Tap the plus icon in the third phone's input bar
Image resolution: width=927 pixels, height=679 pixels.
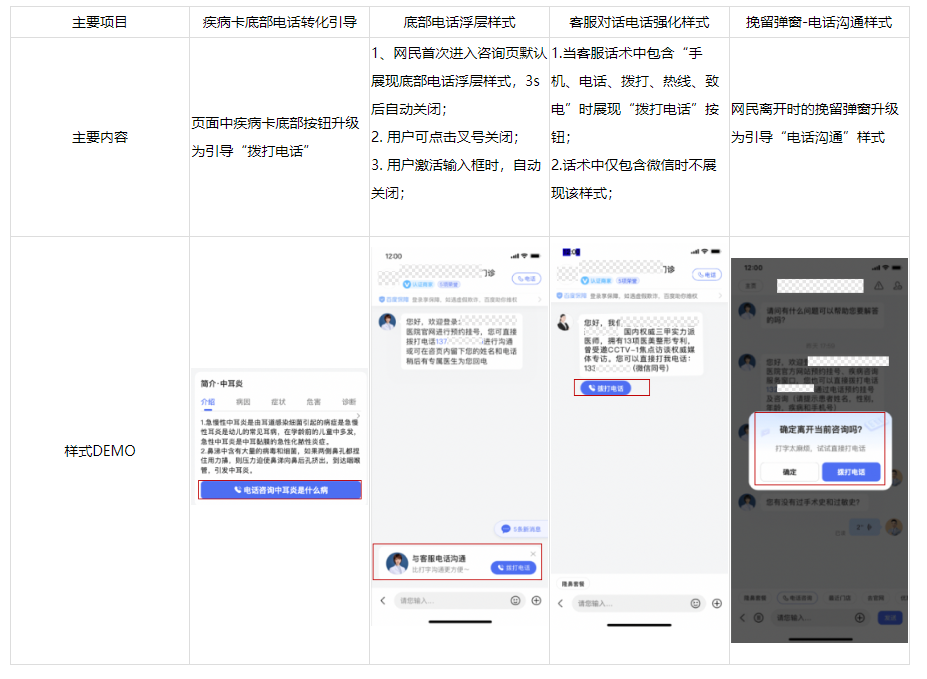click(716, 603)
